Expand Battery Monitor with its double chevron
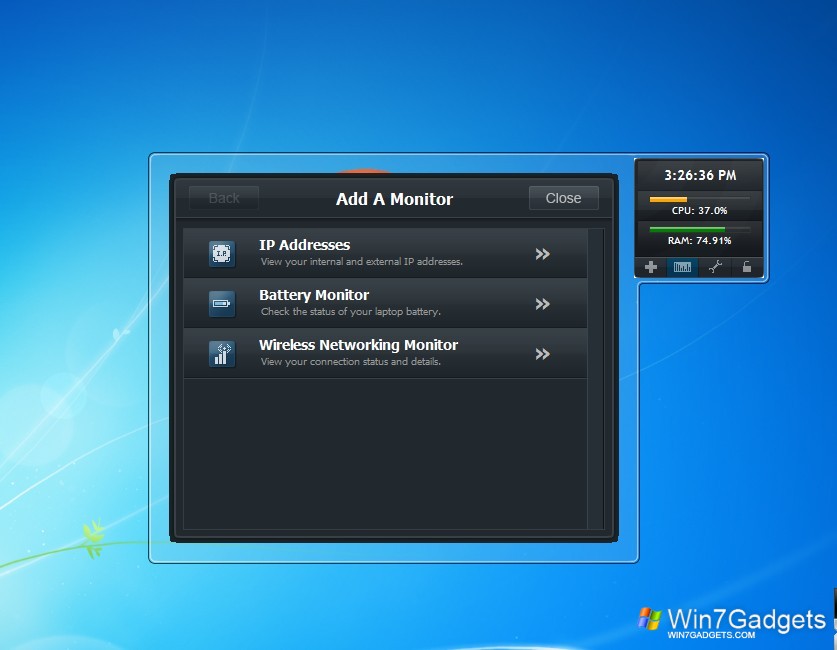The width and height of the screenshot is (837, 650). click(x=542, y=304)
